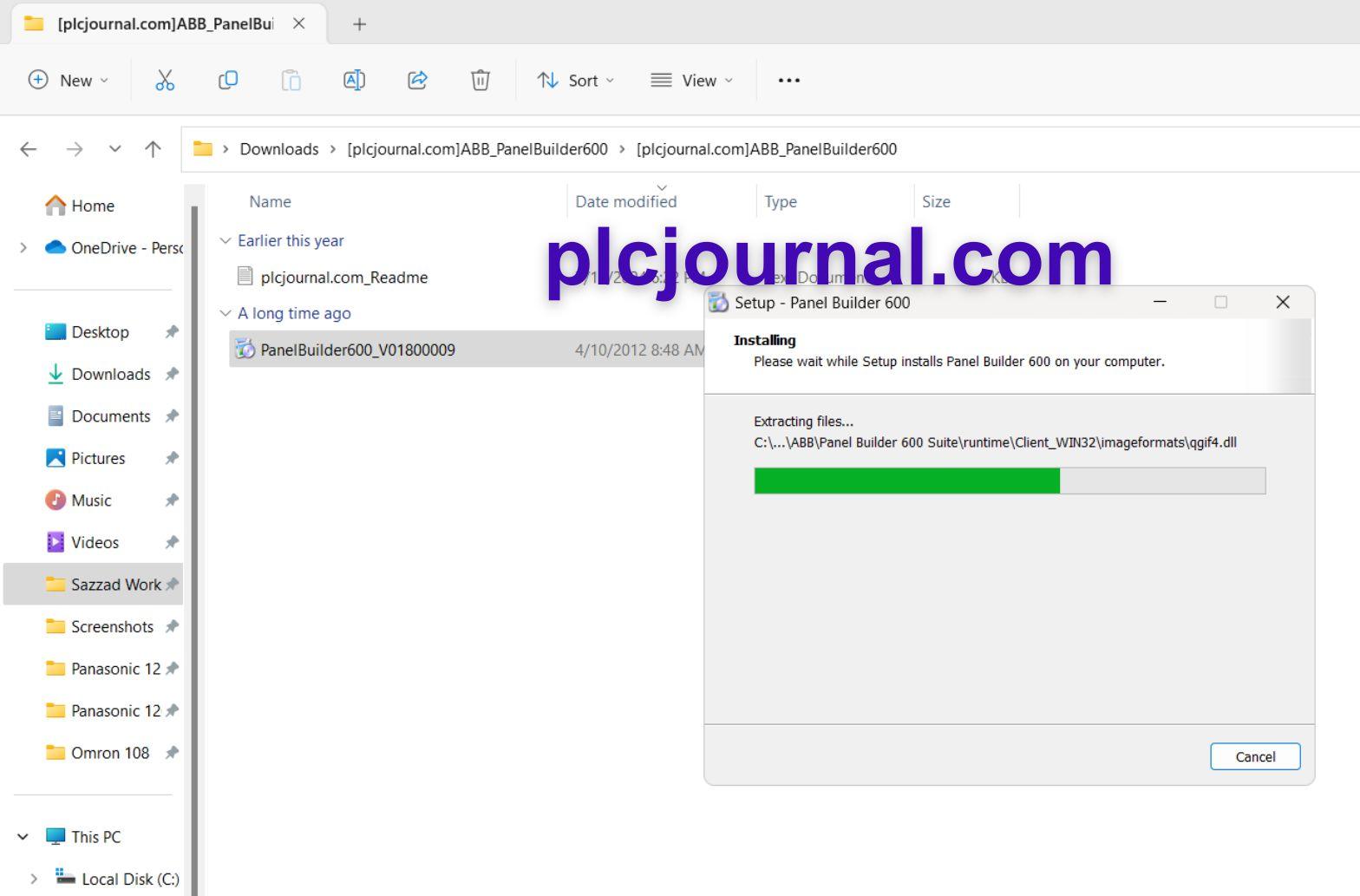Open Music in the sidebar
This screenshot has width=1360, height=896.
(x=91, y=500)
